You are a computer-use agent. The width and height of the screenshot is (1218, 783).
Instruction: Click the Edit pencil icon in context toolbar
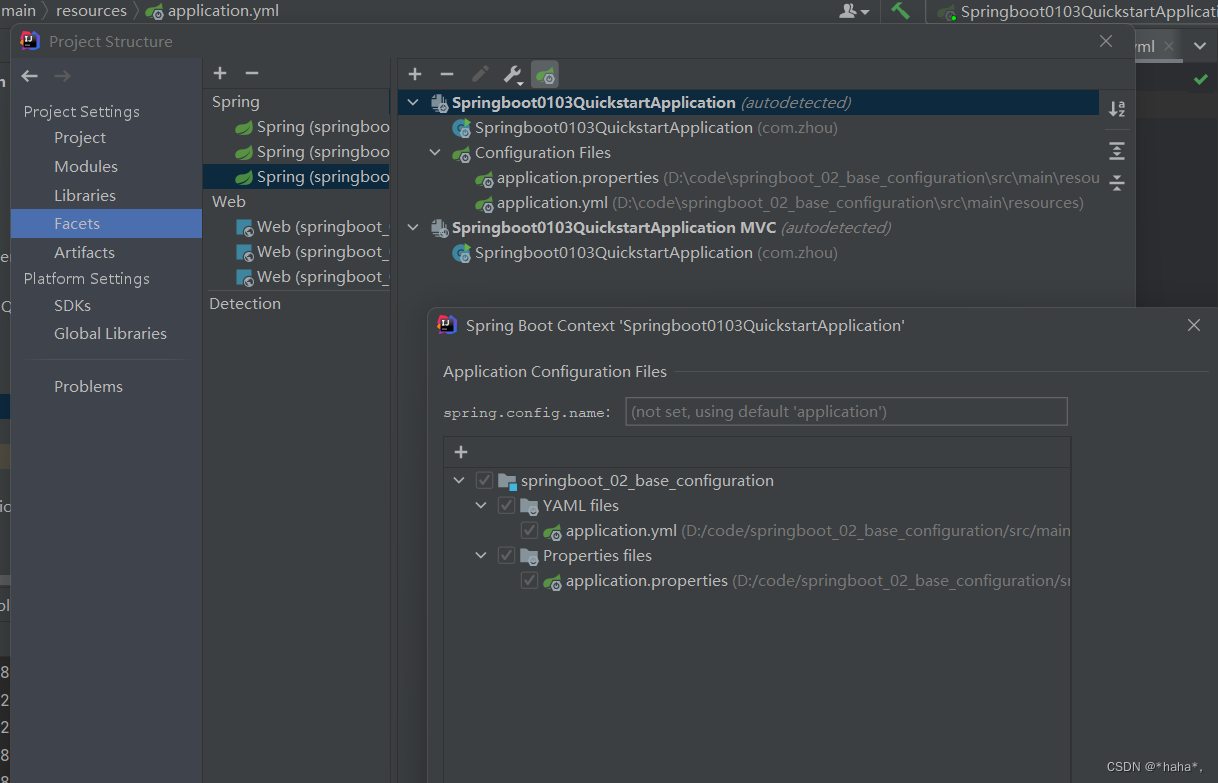[x=480, y=74]
